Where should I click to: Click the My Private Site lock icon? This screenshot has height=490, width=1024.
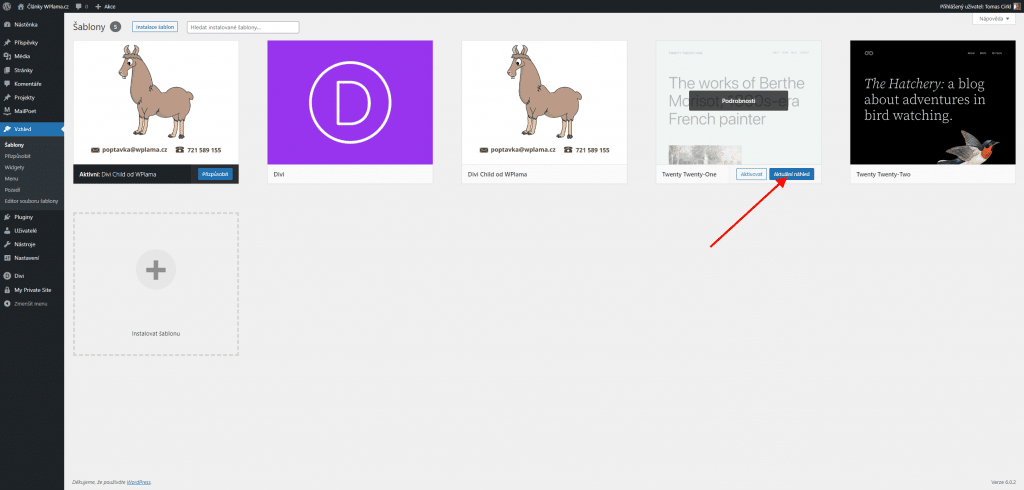(7, 289)
